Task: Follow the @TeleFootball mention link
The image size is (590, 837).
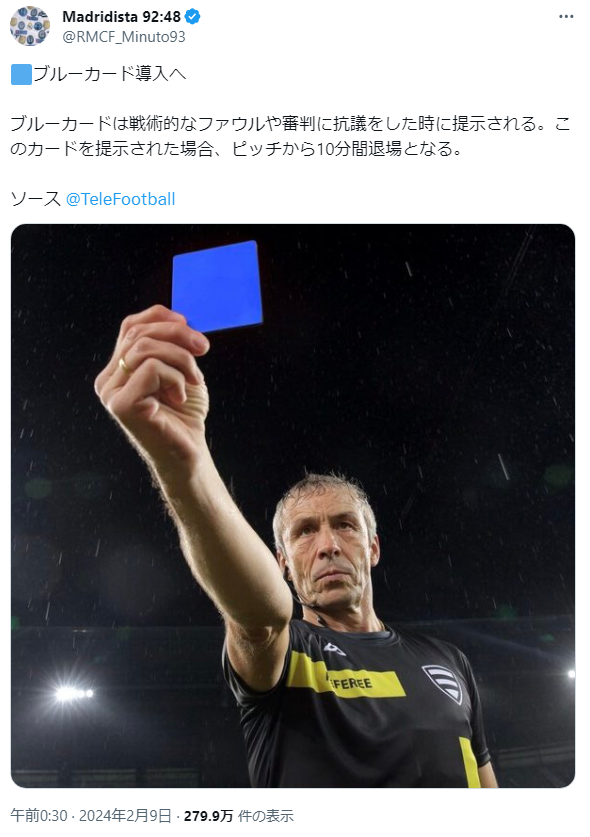Action: (120, 199)
